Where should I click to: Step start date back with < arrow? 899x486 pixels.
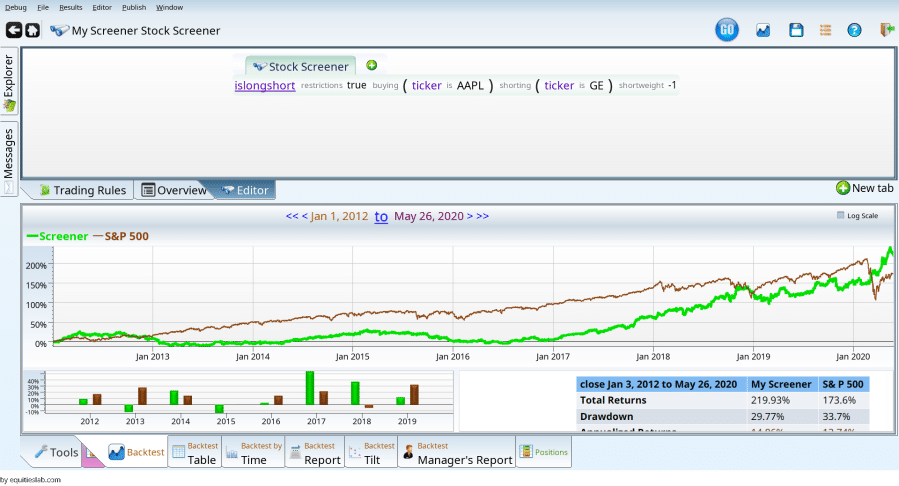click(x=304, y=216)
